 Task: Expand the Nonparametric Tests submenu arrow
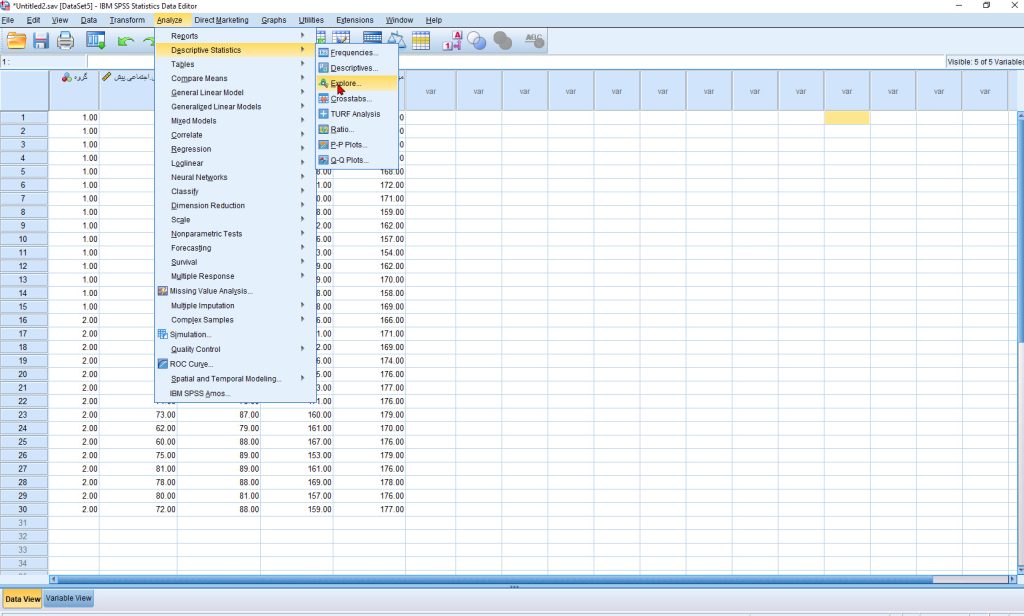(302, 233)
